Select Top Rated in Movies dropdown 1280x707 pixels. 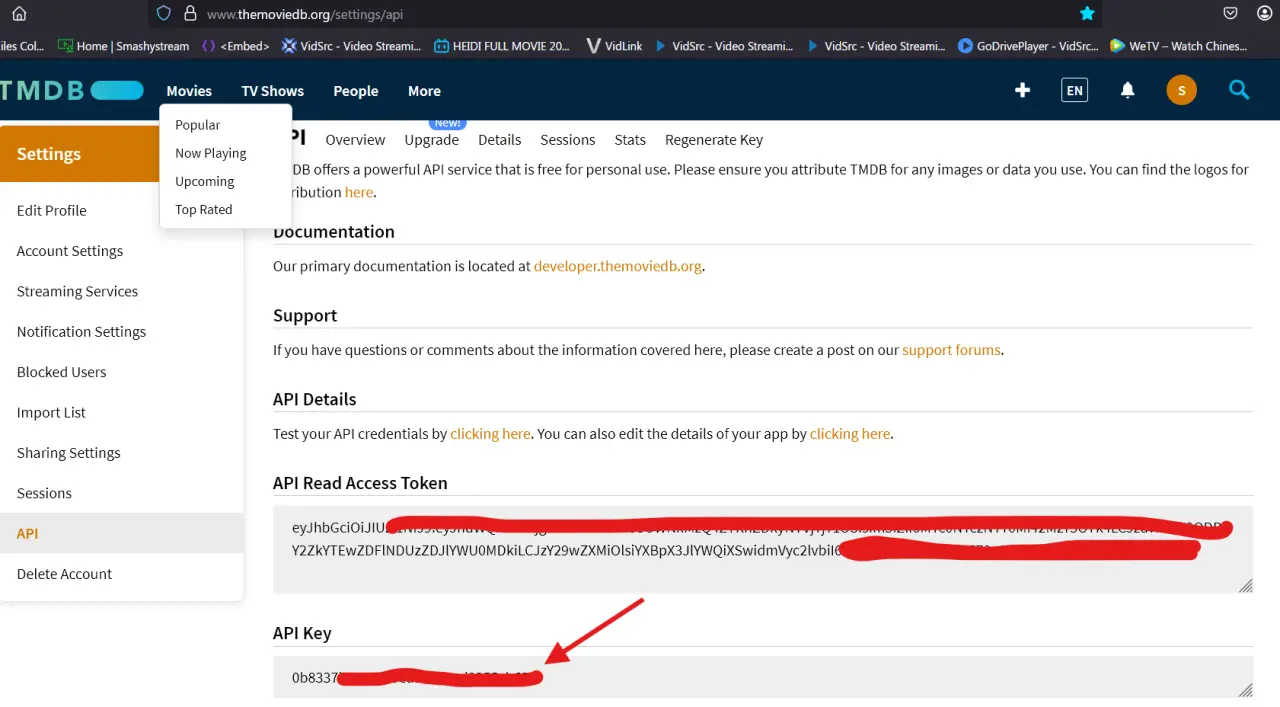tap(203, 209)
